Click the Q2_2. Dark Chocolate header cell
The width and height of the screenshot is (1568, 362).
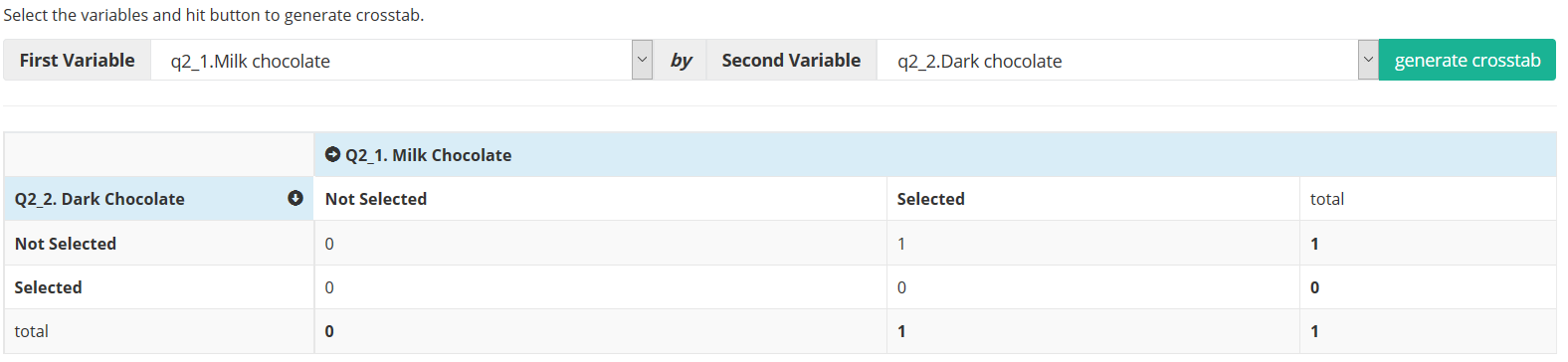(159, 198)
